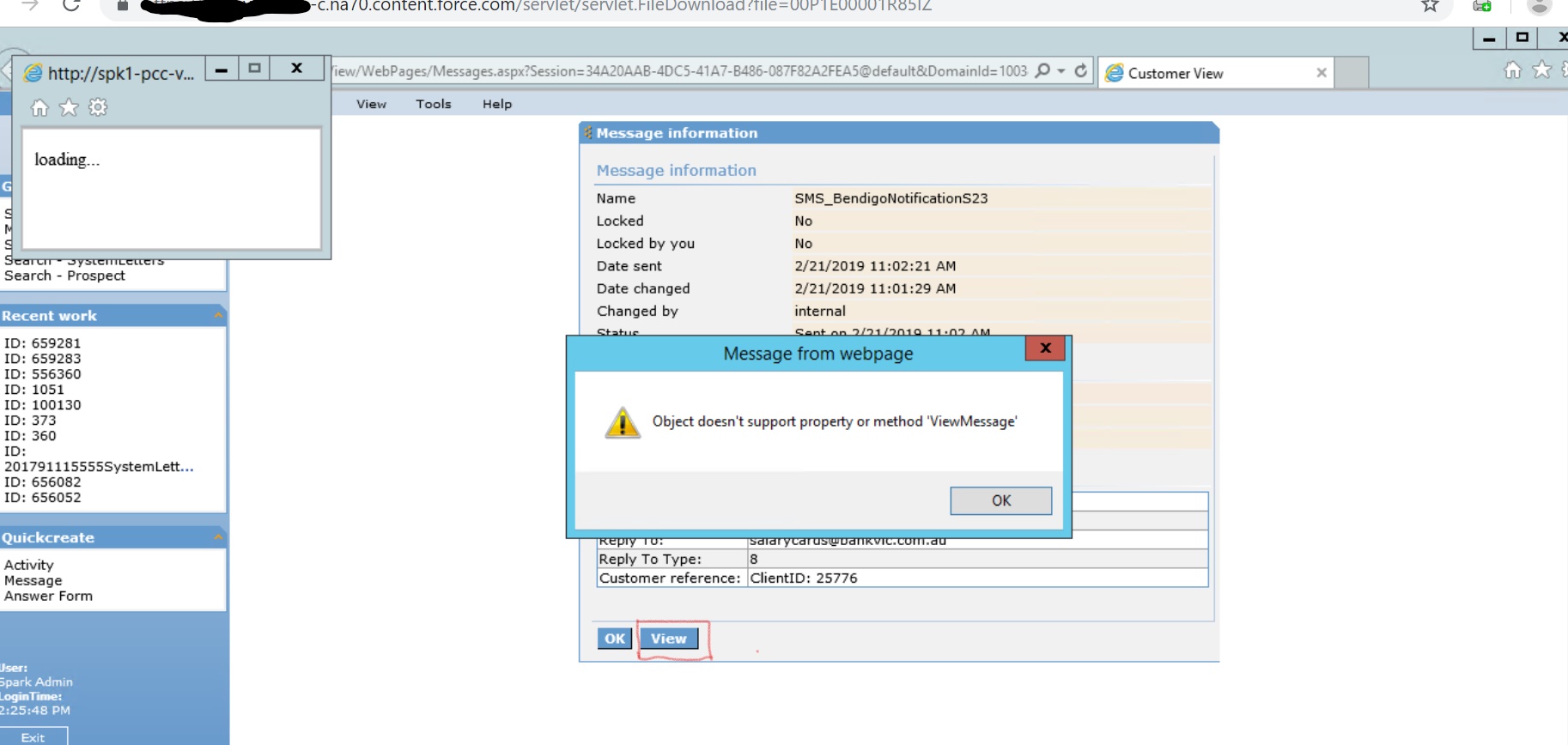Collapse the Recent work panel

(218, 316)
